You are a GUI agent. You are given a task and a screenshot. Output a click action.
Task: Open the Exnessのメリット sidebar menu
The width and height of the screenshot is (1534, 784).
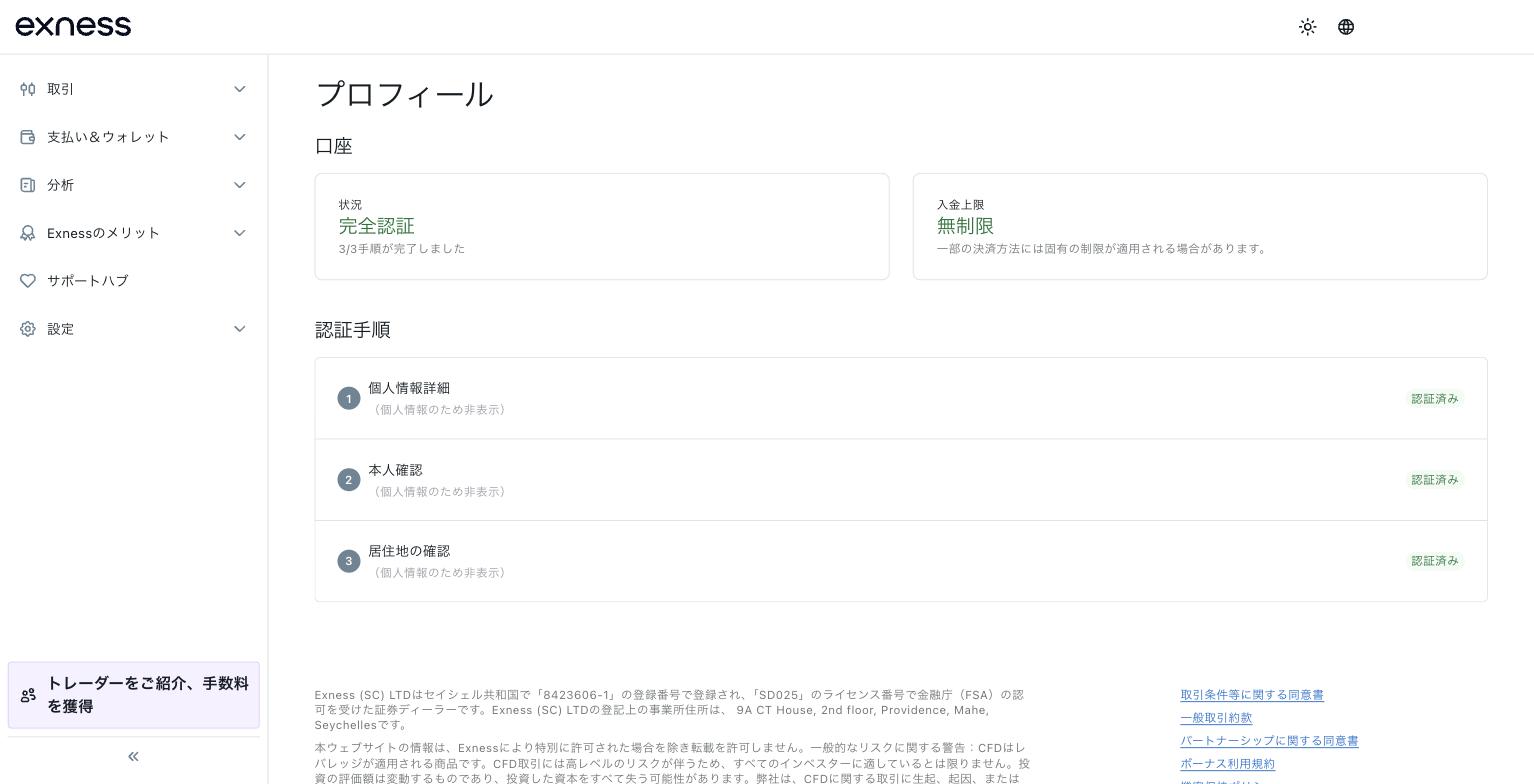coord(134,233)
